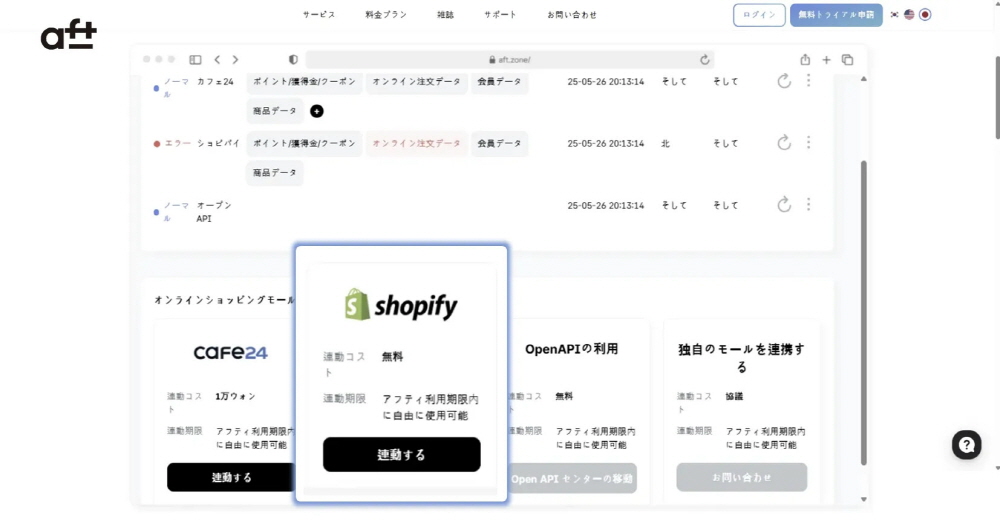Refresh the オープンAPI row sync icon
The image size is (1000, 528).
click(784, 205)
